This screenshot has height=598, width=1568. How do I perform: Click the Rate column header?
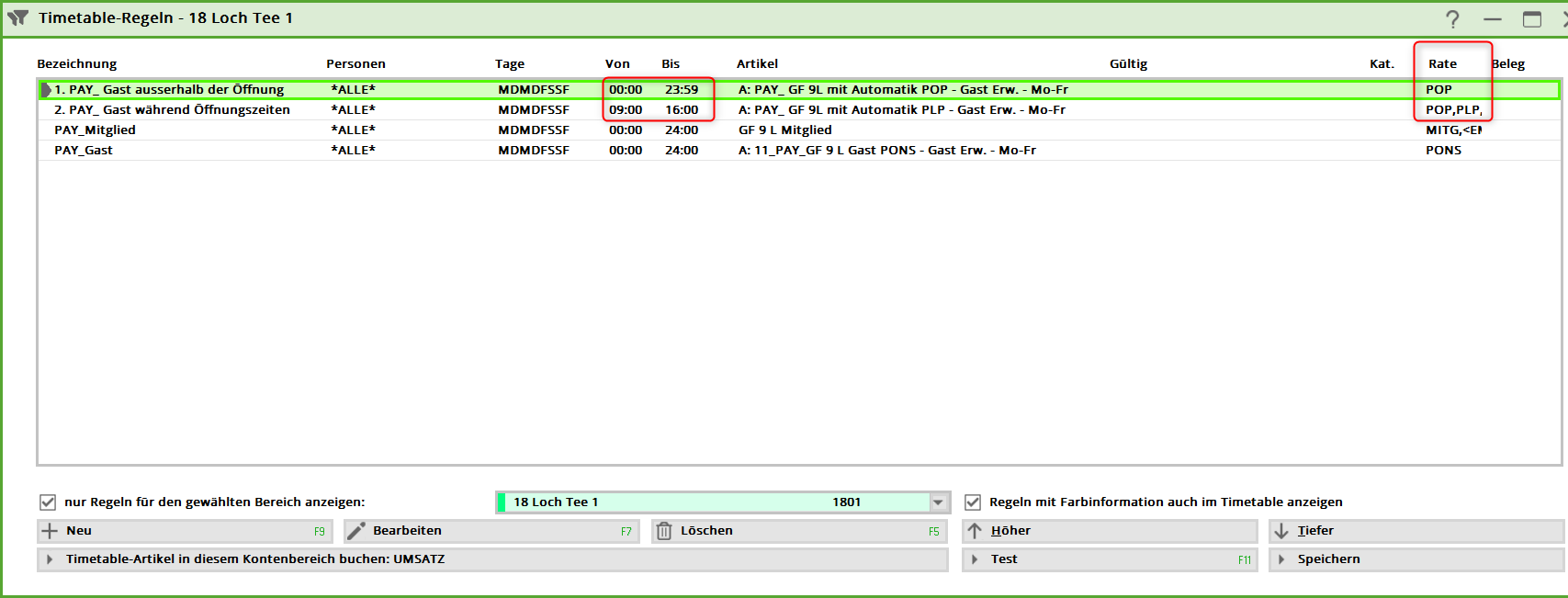(x=1442, y=64)
